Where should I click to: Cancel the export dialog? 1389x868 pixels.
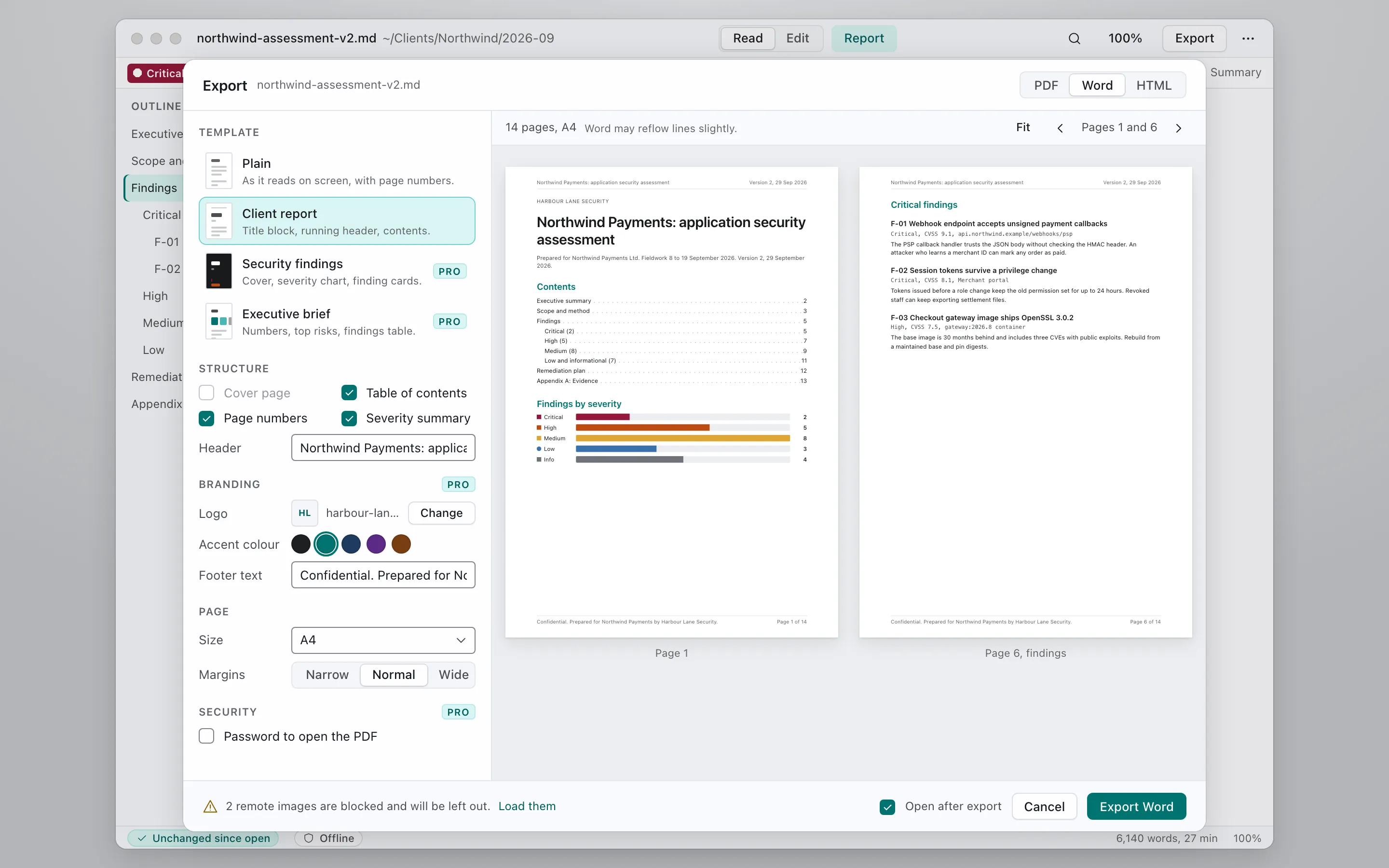(1044, 807)
